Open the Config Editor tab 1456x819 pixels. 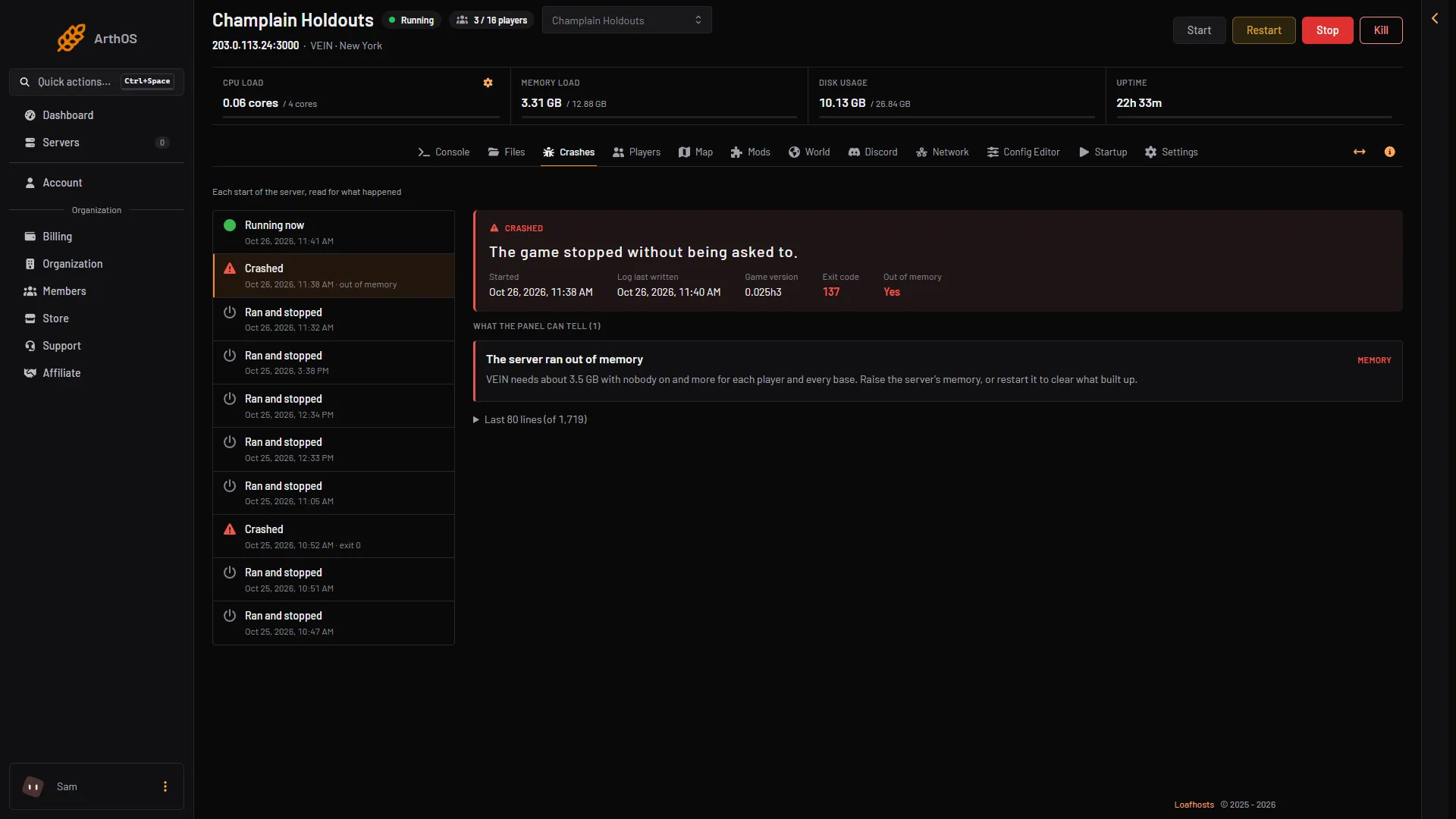click(x=1023, y=152)
